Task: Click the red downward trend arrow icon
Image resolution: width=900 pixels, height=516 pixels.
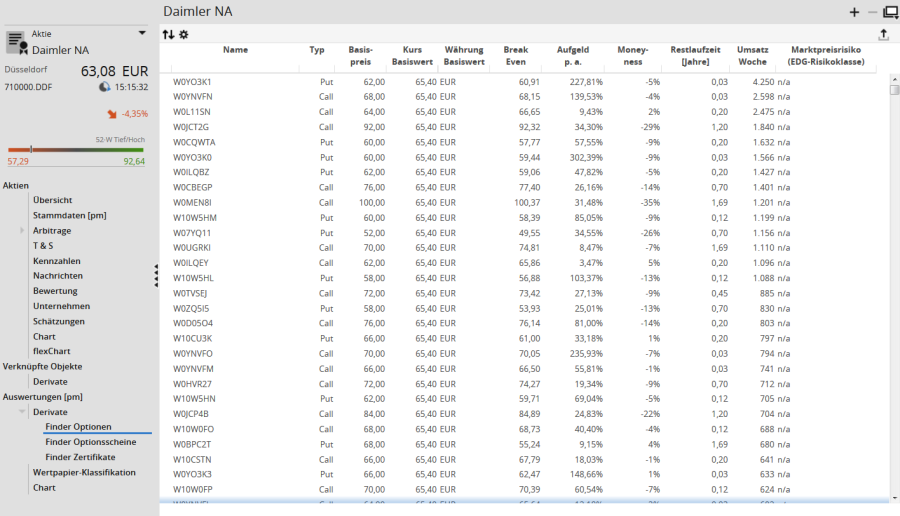Action: point(111,114)
